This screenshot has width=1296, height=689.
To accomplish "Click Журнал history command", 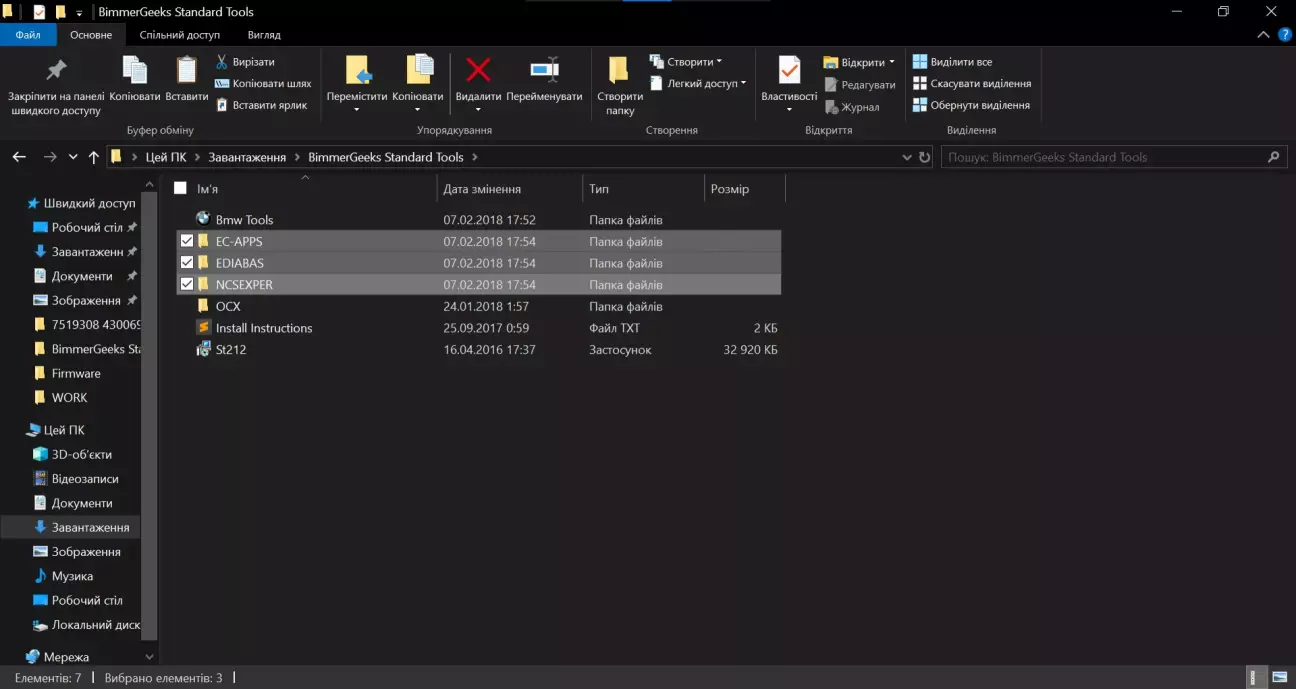I will [x=851, y=107].
